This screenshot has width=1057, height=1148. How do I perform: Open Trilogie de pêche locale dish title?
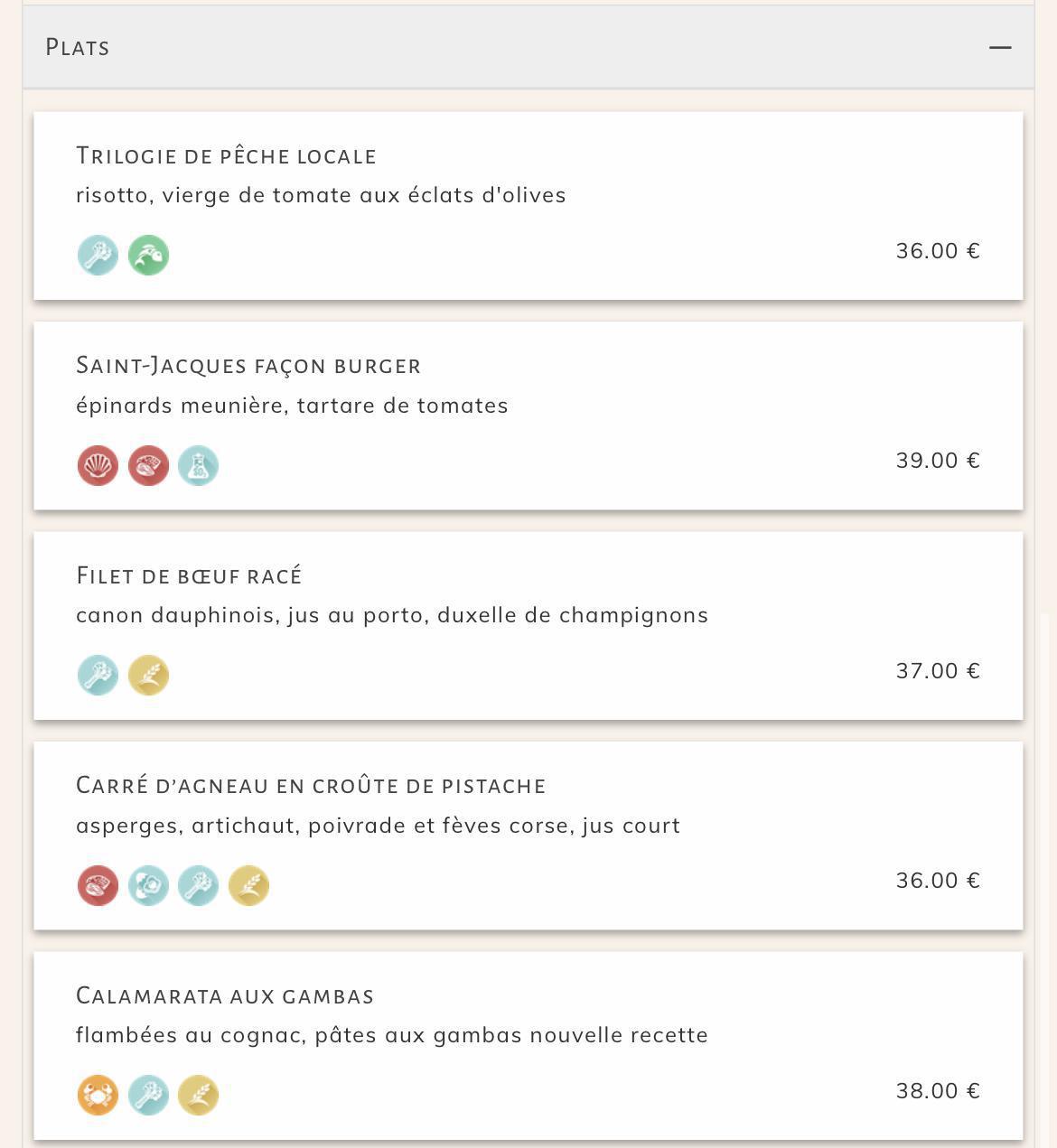[x=226, y=155]
